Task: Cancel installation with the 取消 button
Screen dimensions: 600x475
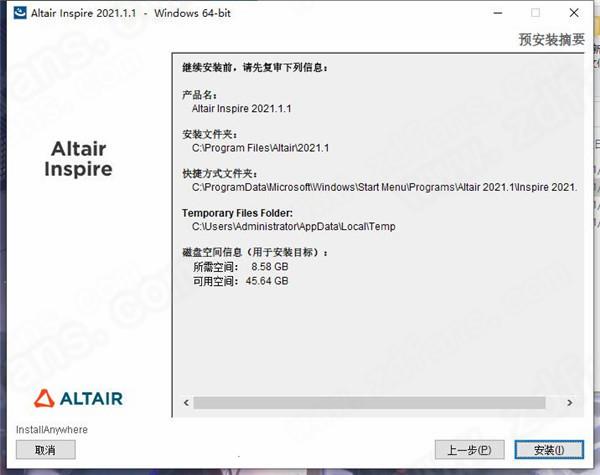Action: coord(46,450)
